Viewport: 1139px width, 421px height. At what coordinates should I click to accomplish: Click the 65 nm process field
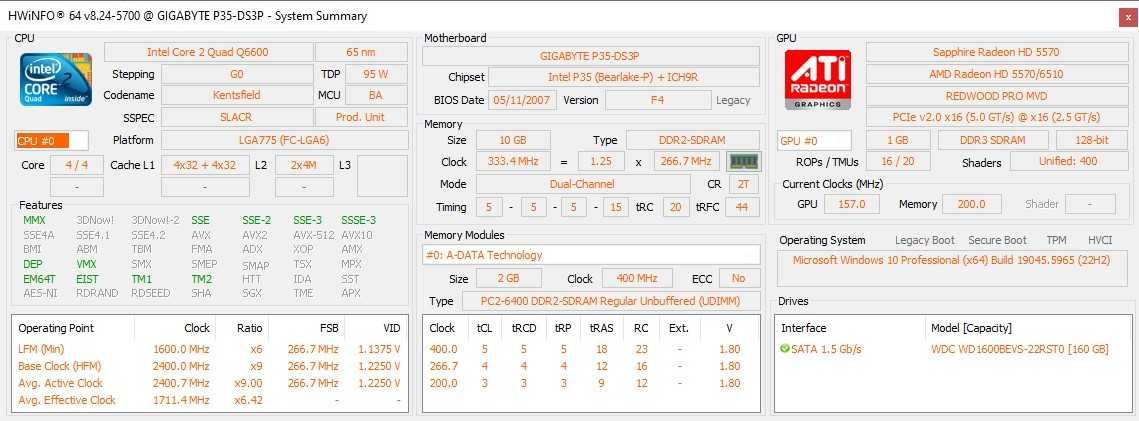(361, 52)
